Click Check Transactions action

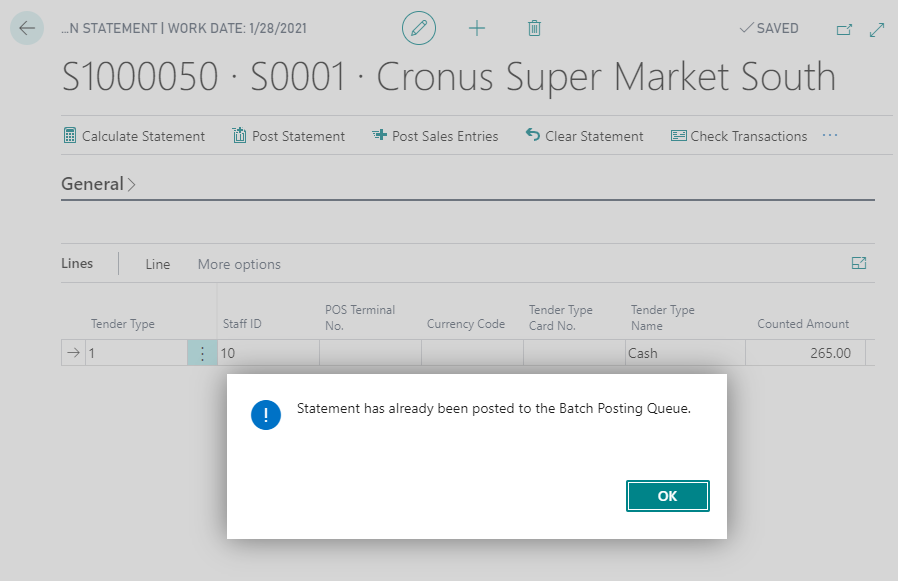[739, 136]
